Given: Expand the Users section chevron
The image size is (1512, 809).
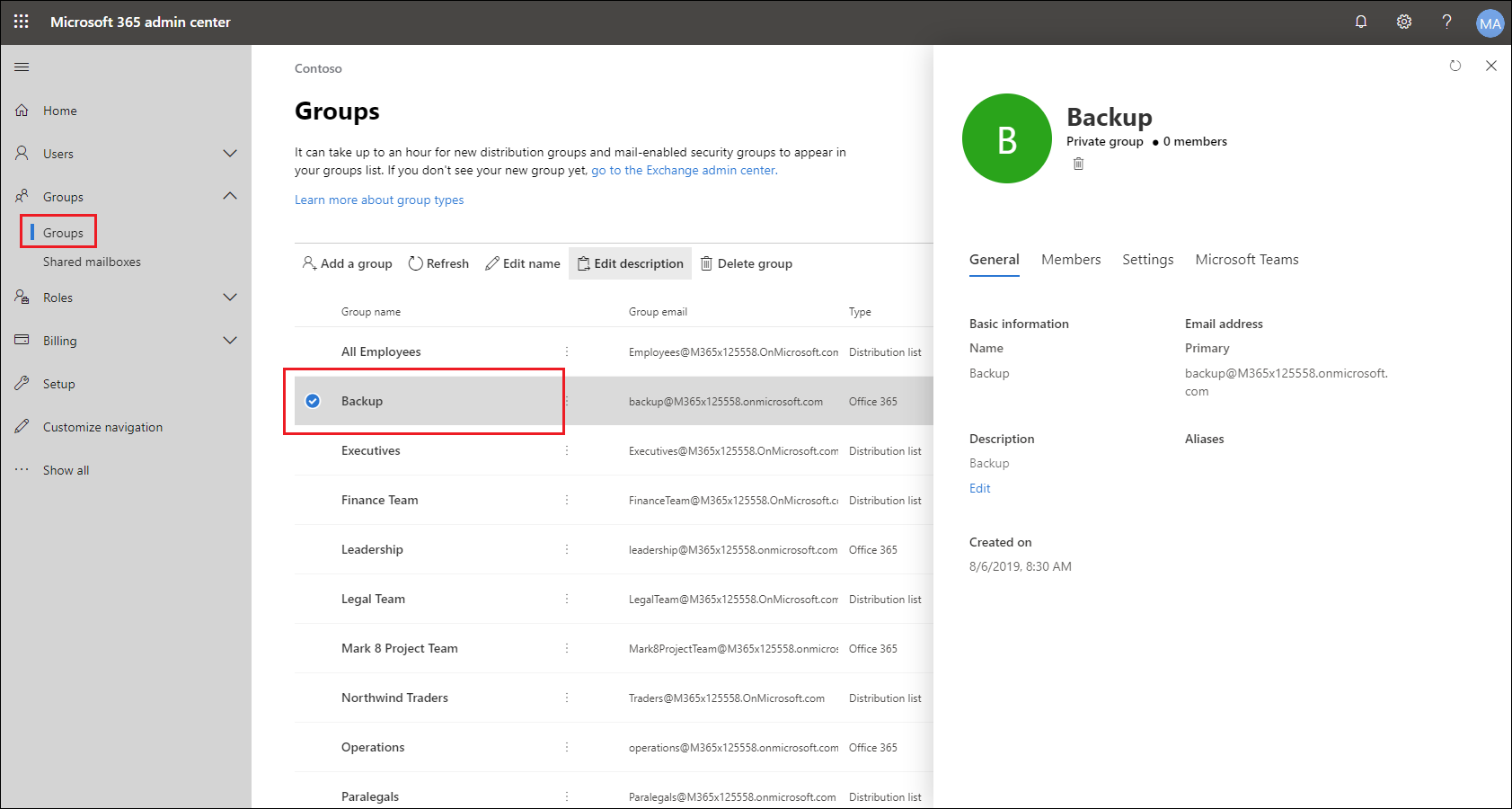Looking at the screenshot, I should [x=230, y=154].
